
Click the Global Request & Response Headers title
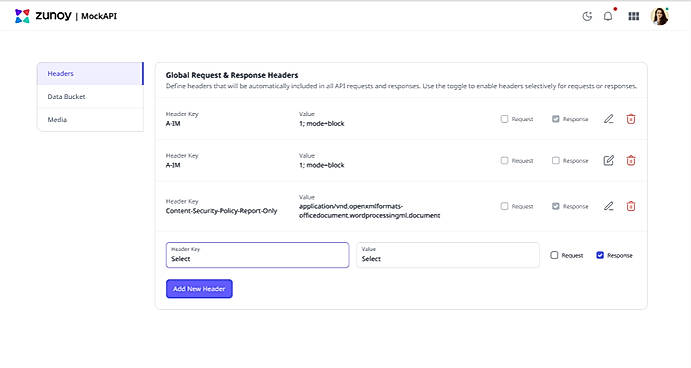tap(232, 75)
